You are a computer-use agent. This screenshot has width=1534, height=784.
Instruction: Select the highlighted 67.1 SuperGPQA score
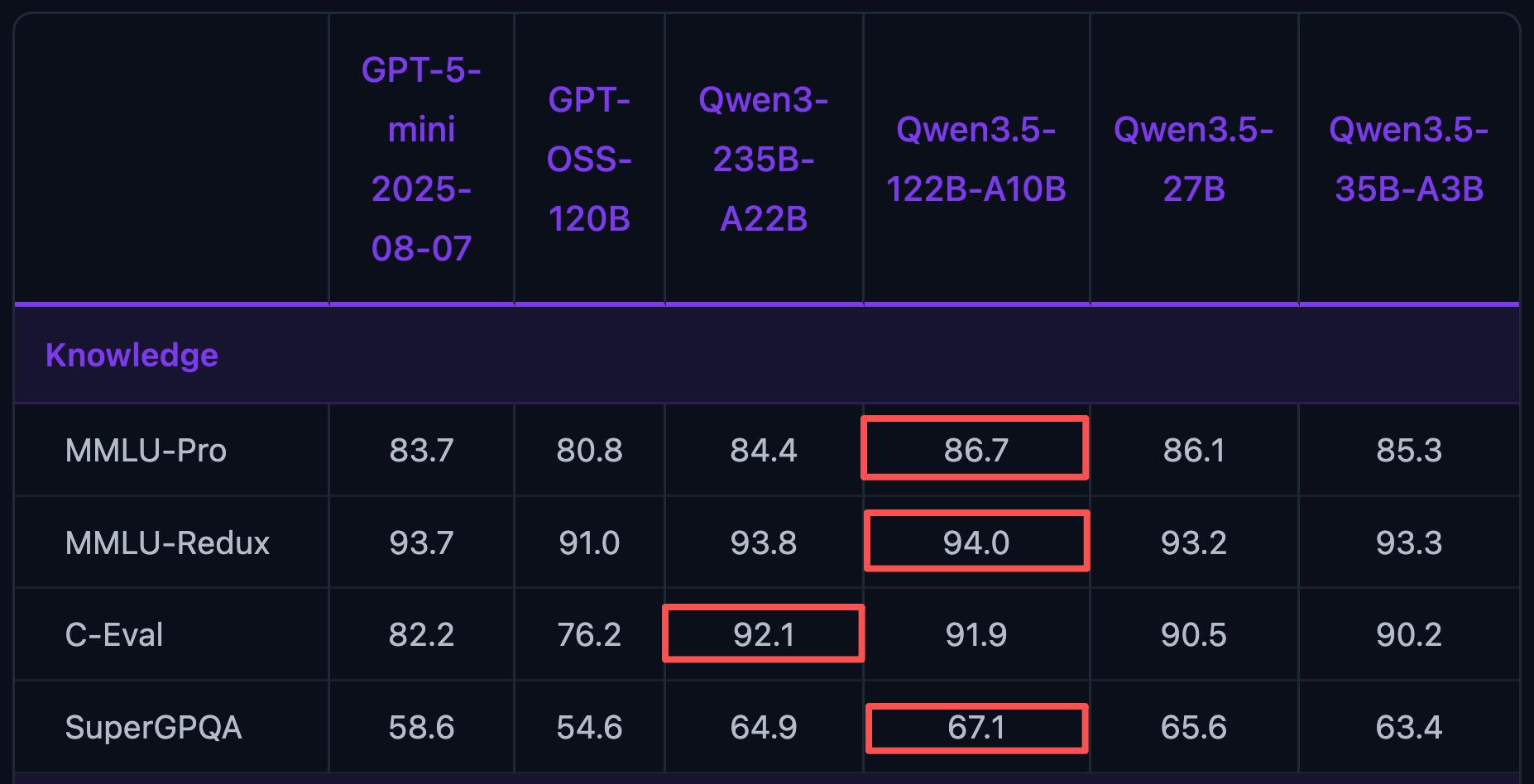pyautogui.click(x=976, y=727)
